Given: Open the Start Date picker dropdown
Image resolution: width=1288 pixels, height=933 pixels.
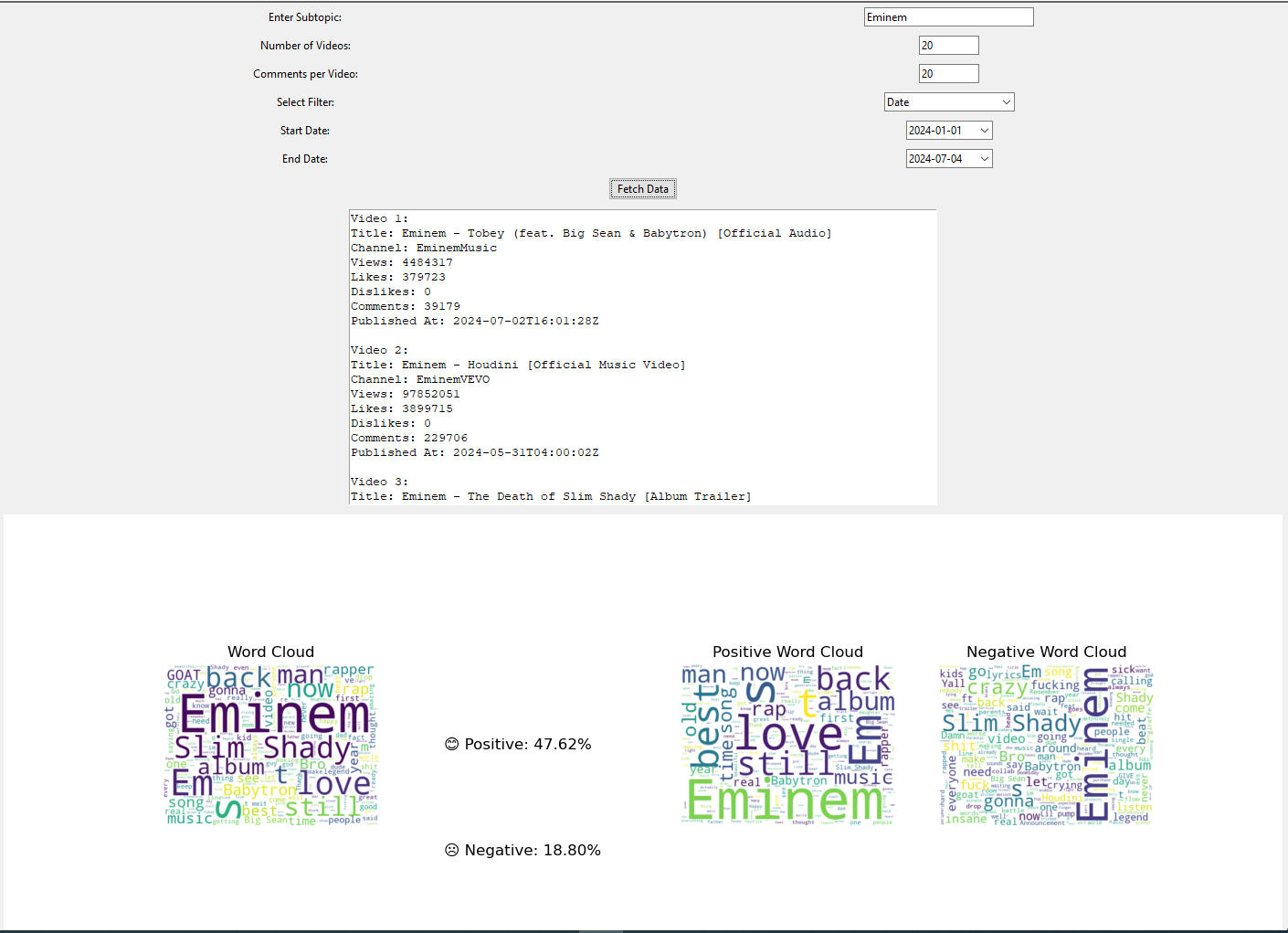Looking at the screenshot, I should (x=949, y=131).
